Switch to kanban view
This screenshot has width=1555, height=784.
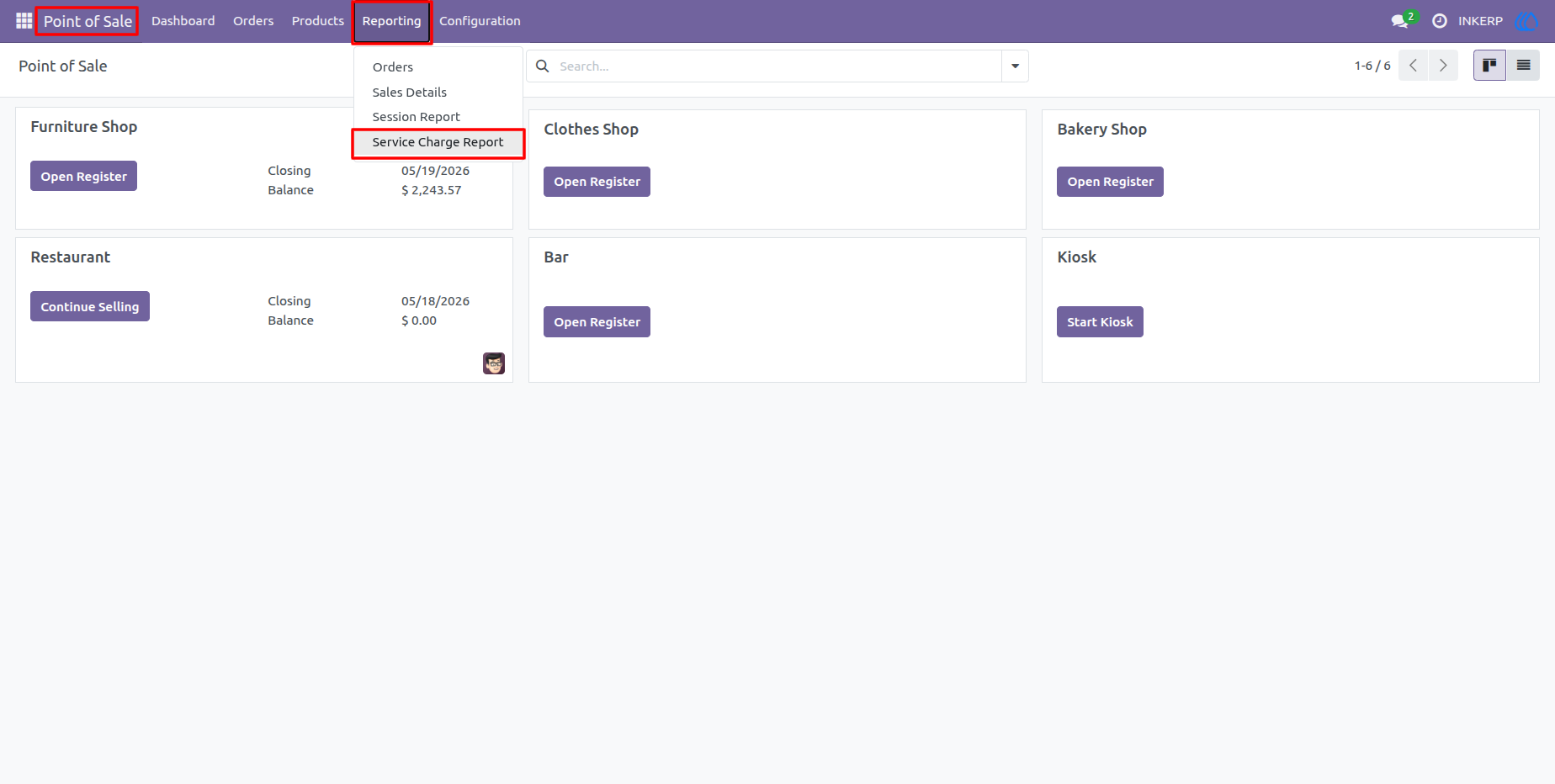point(1489,65)
